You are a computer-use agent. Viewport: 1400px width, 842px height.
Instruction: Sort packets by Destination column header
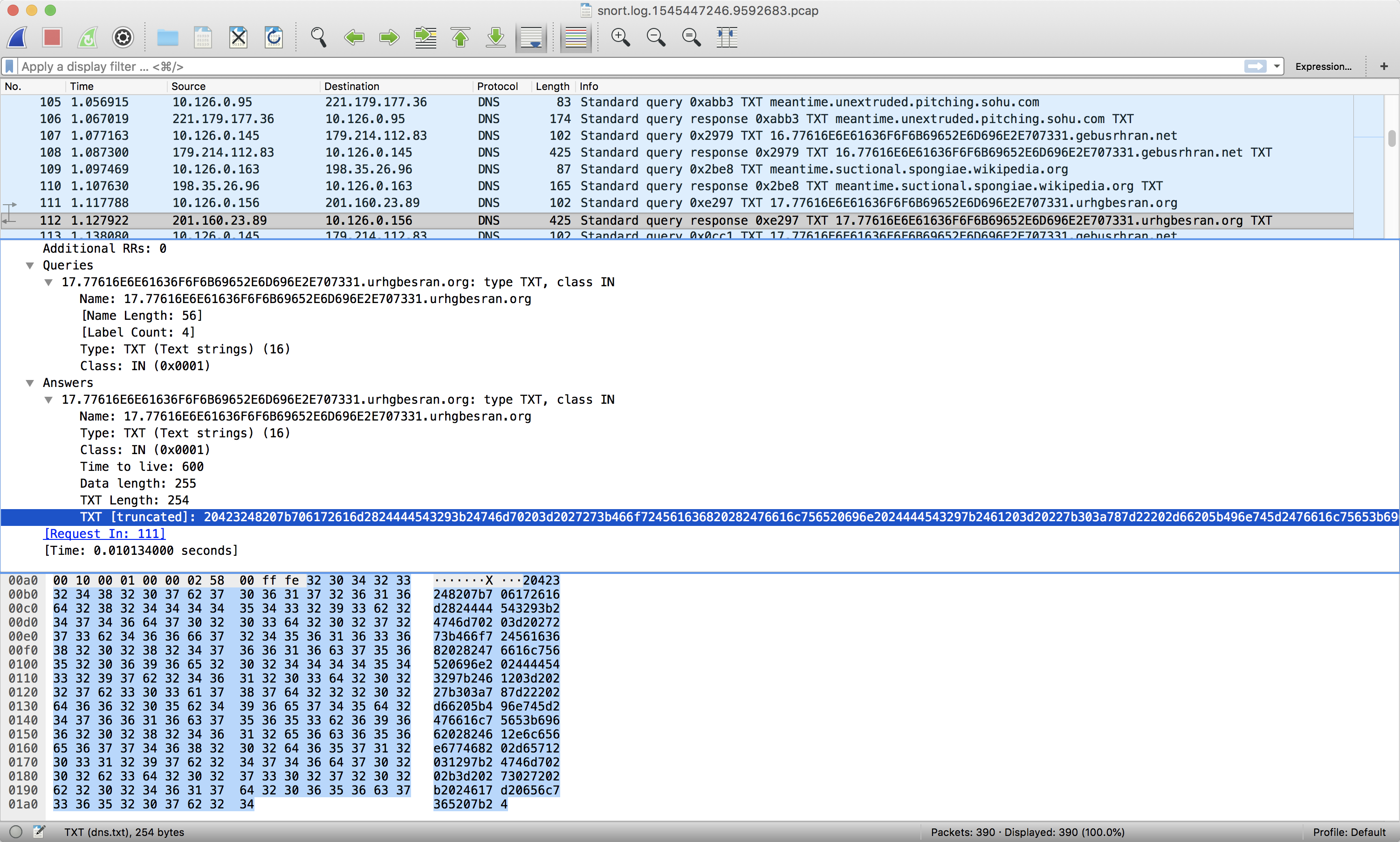click(351, 86)
